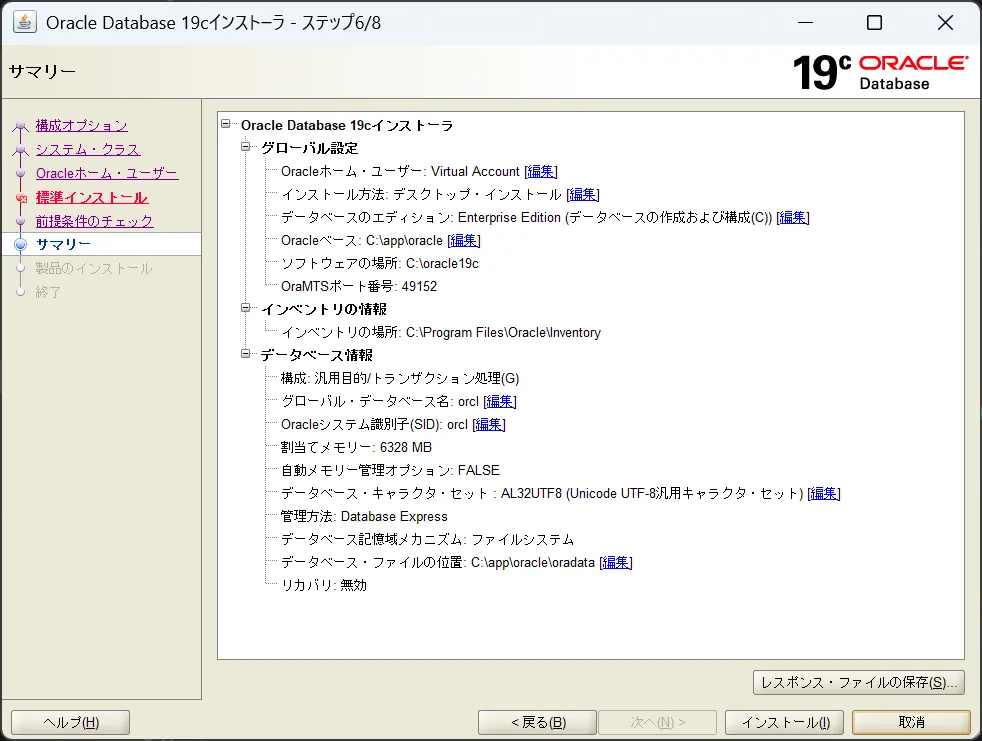Edit the Oracleベース path

click(x=463, y=241)
